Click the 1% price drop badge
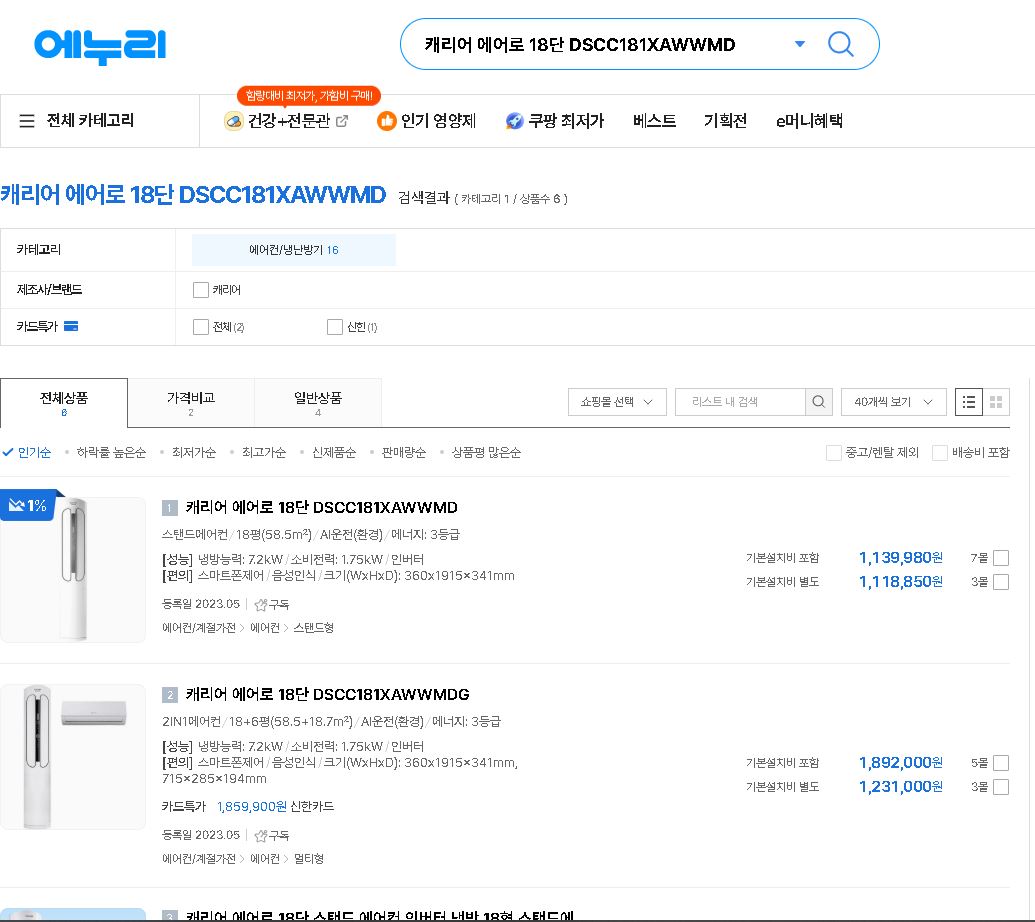 (x=28, y=506)
